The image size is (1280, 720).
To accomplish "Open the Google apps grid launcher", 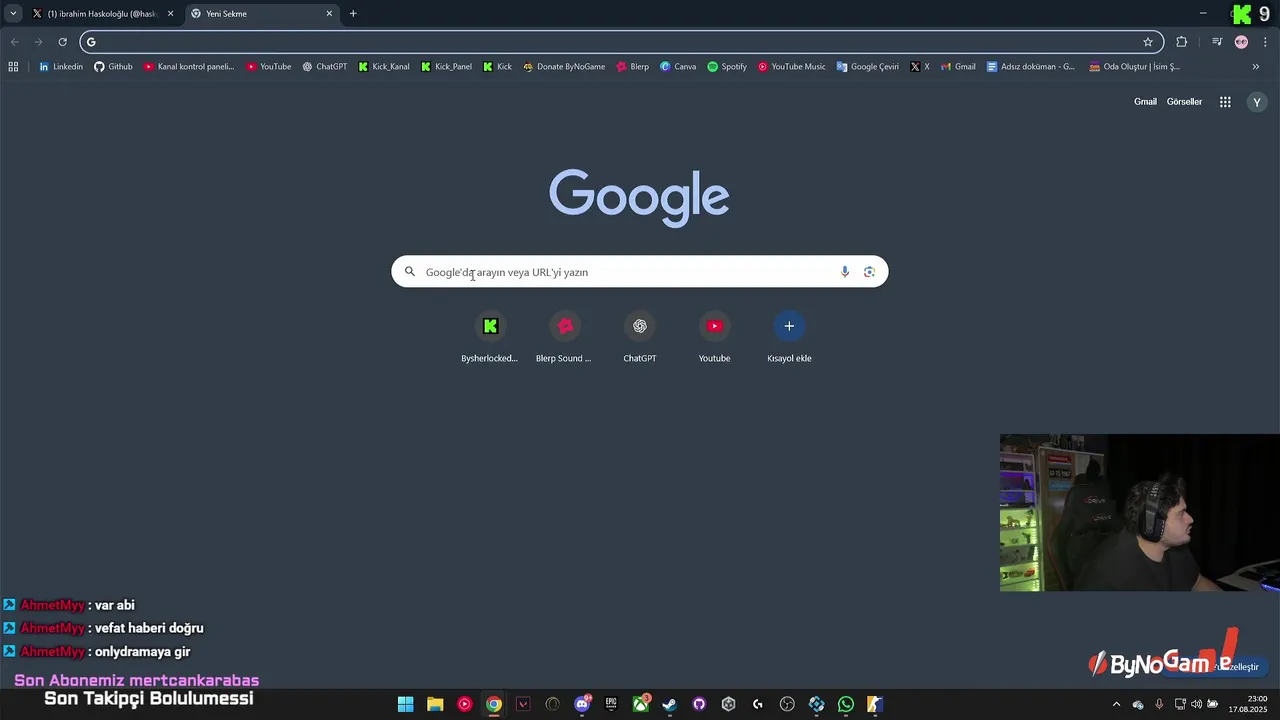I will click(x=1225, y=102).
